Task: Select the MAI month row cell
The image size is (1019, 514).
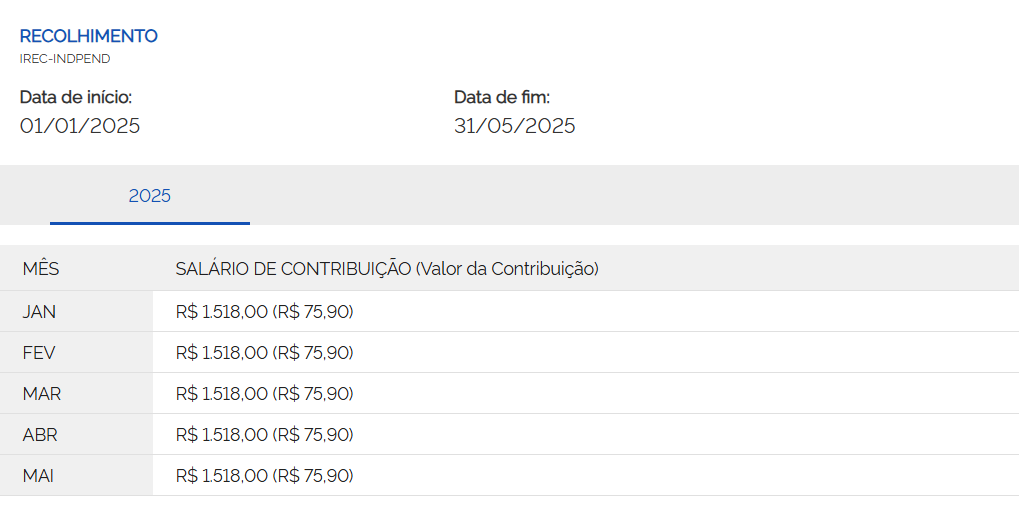Action: pyautogui.click(x=76, y=476)
